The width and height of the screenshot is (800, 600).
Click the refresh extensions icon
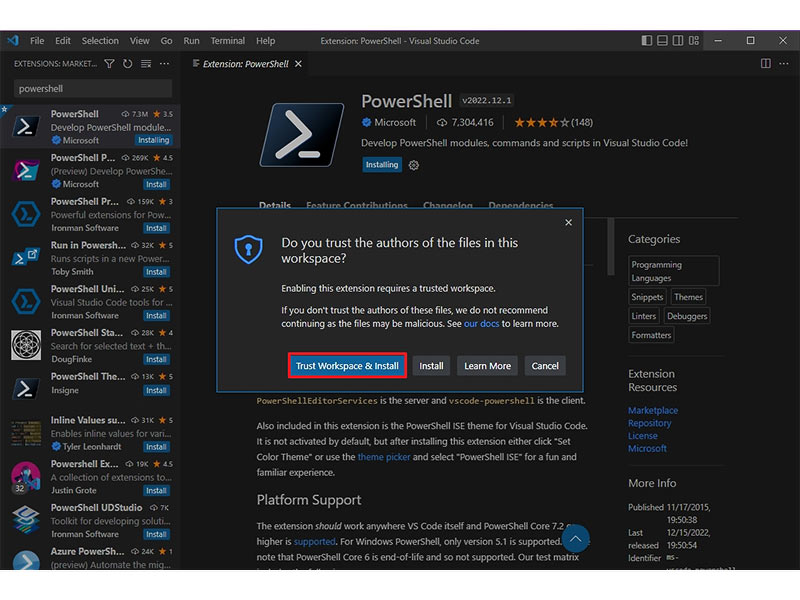128,64
